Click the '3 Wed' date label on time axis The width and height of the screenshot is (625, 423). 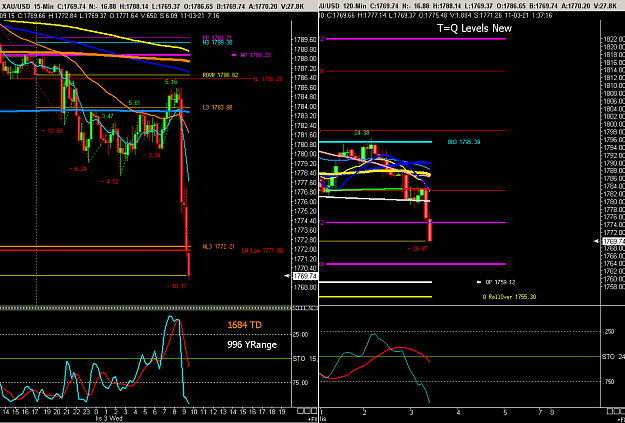114,419
